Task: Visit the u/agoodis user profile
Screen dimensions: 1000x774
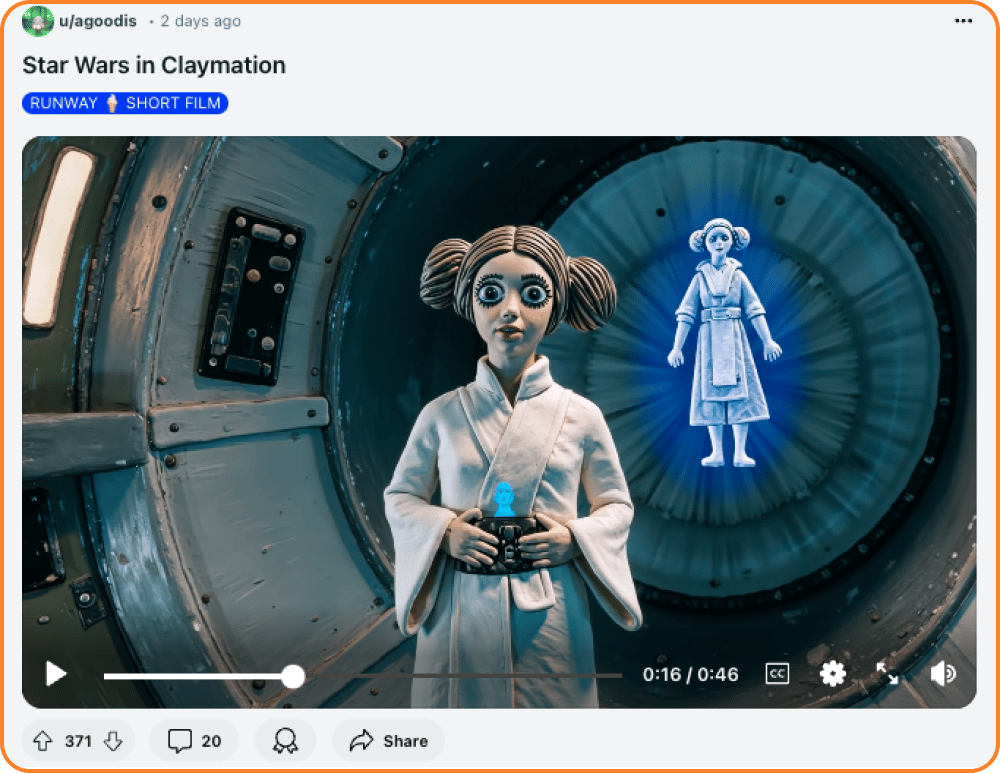Action: 98,21
